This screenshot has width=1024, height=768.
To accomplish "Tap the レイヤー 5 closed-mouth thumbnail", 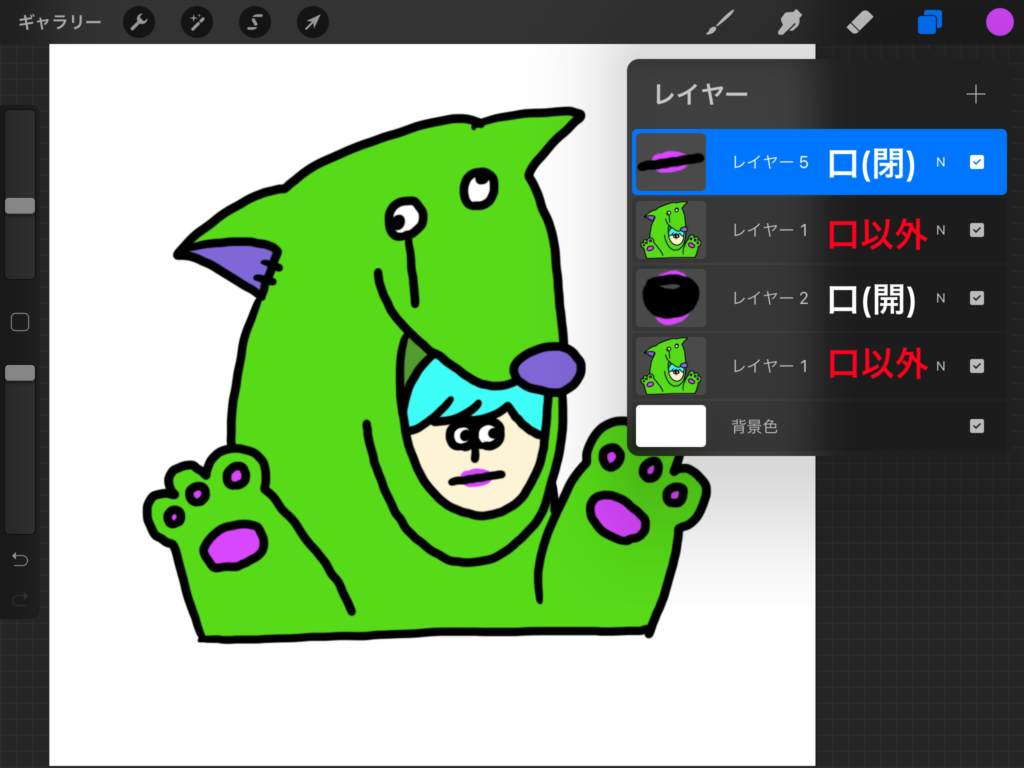I will 671,162.
